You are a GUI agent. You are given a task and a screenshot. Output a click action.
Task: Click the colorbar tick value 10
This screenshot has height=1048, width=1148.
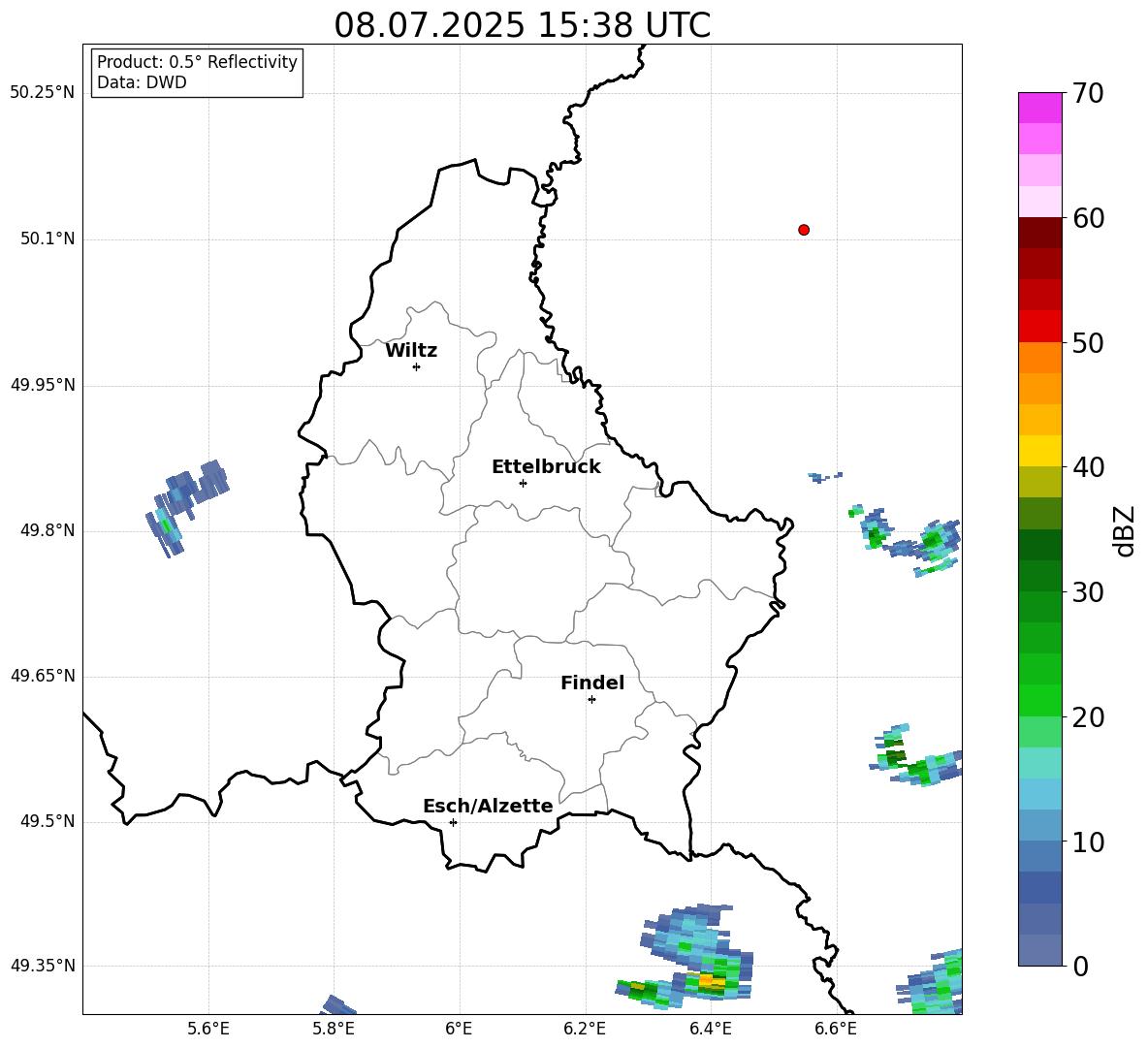[x=1088, y=842]
